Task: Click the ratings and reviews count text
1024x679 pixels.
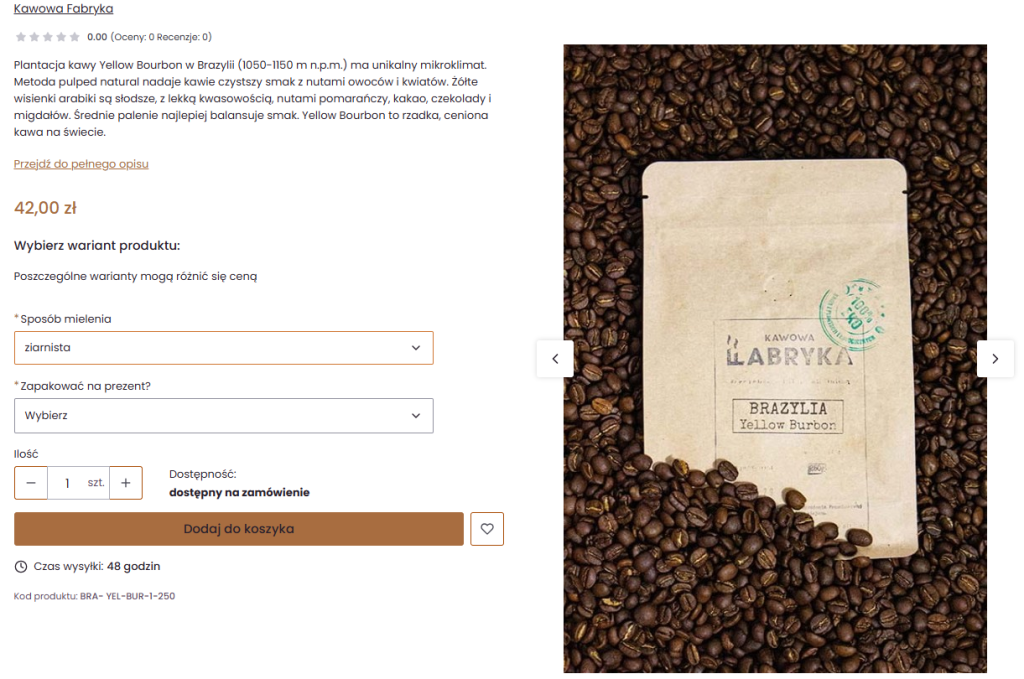Action: (x=161, y=37)
